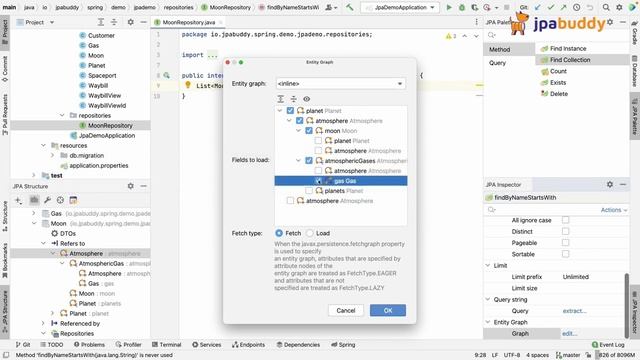Enable the Sortable checkbox
This screenshot has width=640, height=360.
pyautogui.click(x=565, y=254)
